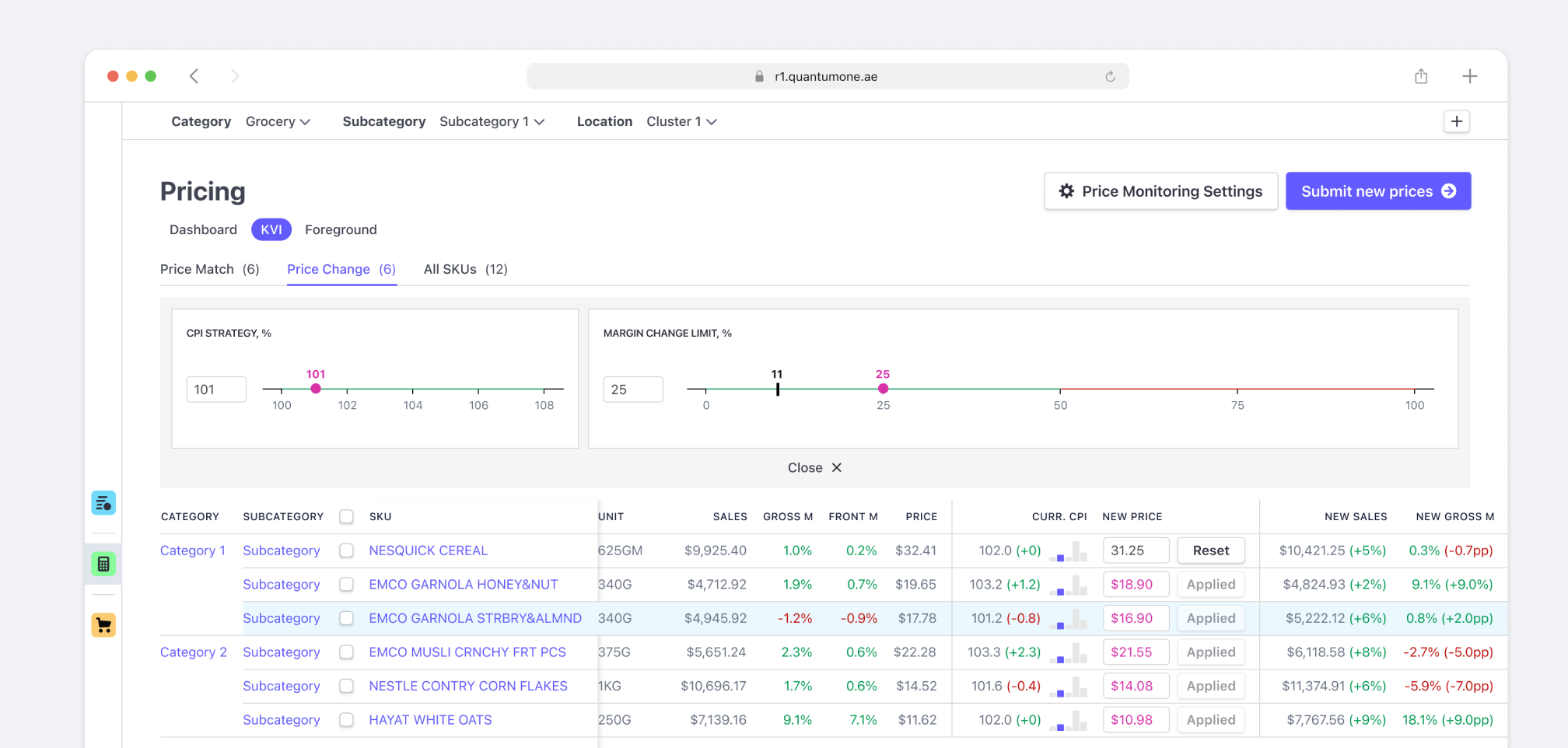Image resolution: width=1568 pixels, height=748 pixels.
Task: Click the browser reload icon
Action: [x=1110, y=76]
